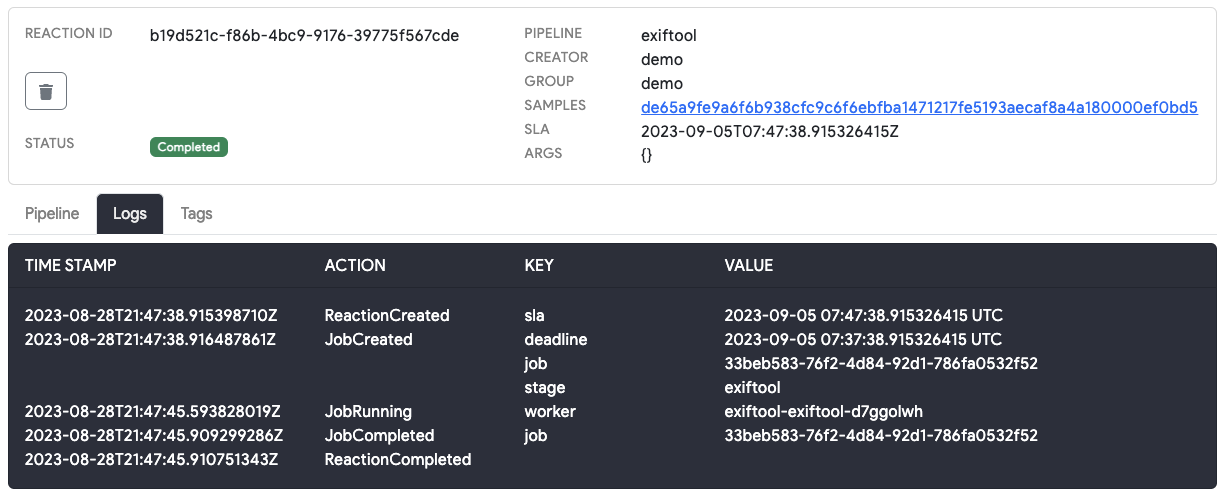The image size is (1227, 495).
Task: Click the KEY column header
Action: [539, 265]
